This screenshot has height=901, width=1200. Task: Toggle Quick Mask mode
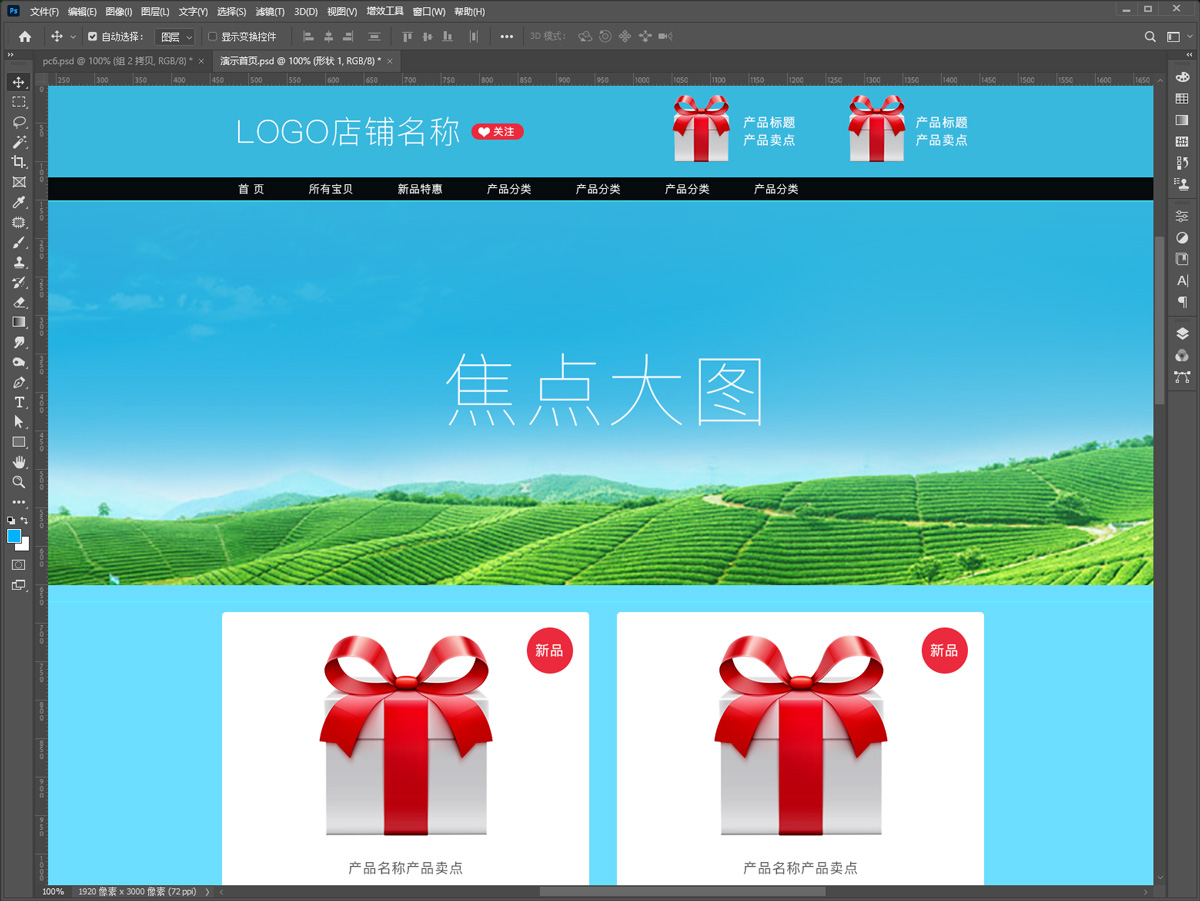(18, 565)
